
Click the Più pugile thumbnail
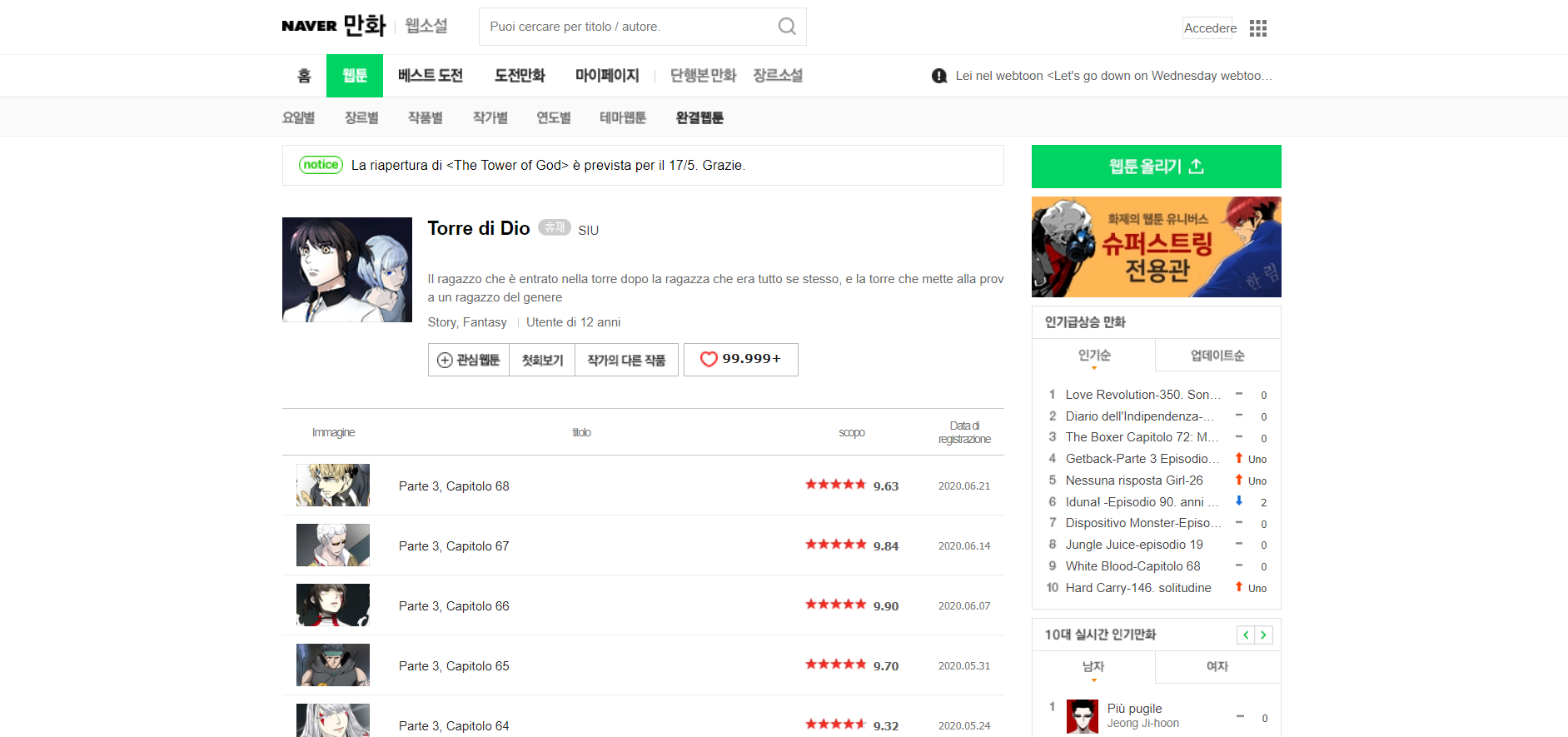click(x=1083, y=716)
